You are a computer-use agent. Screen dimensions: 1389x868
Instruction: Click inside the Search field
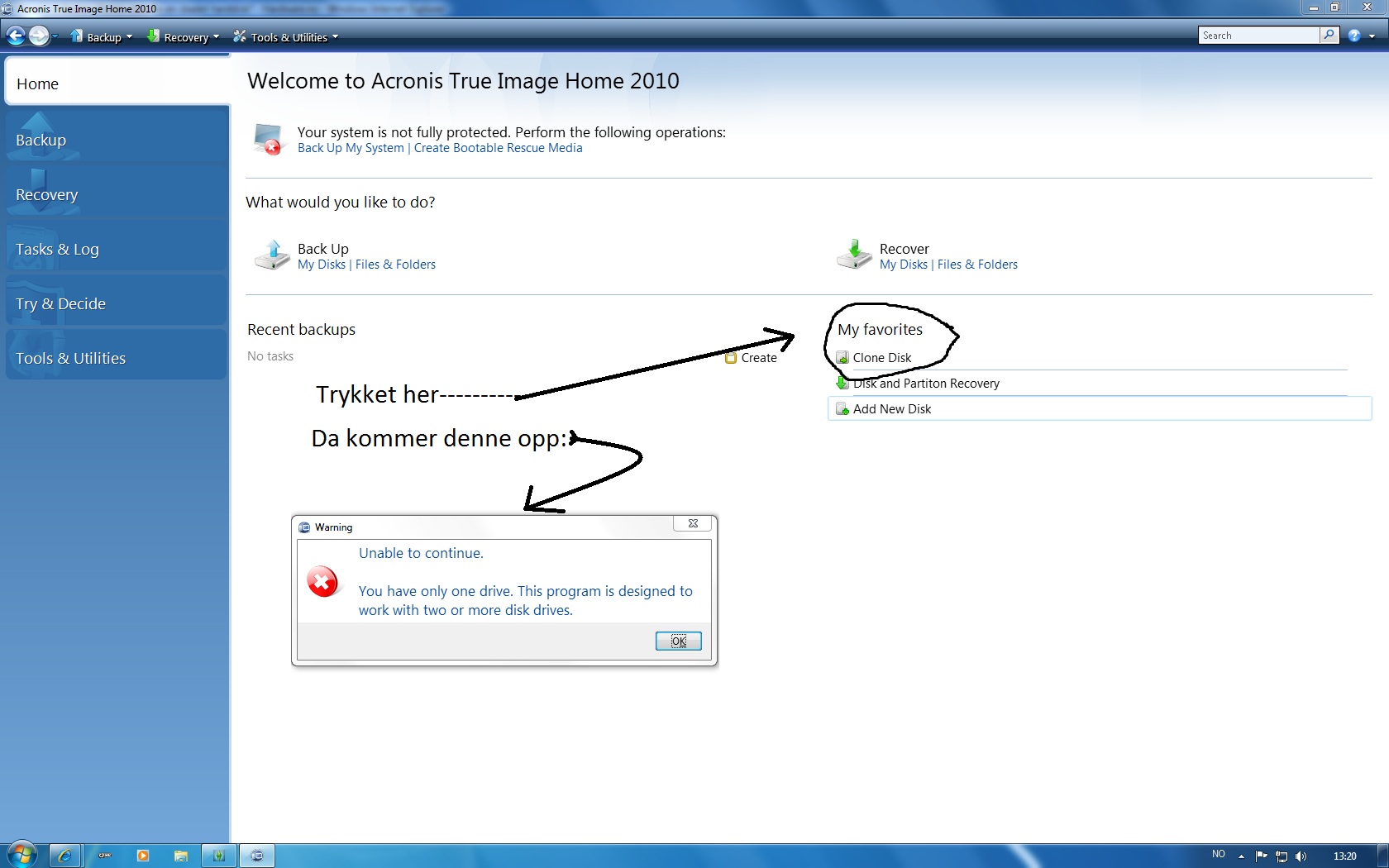point(1259,36)
